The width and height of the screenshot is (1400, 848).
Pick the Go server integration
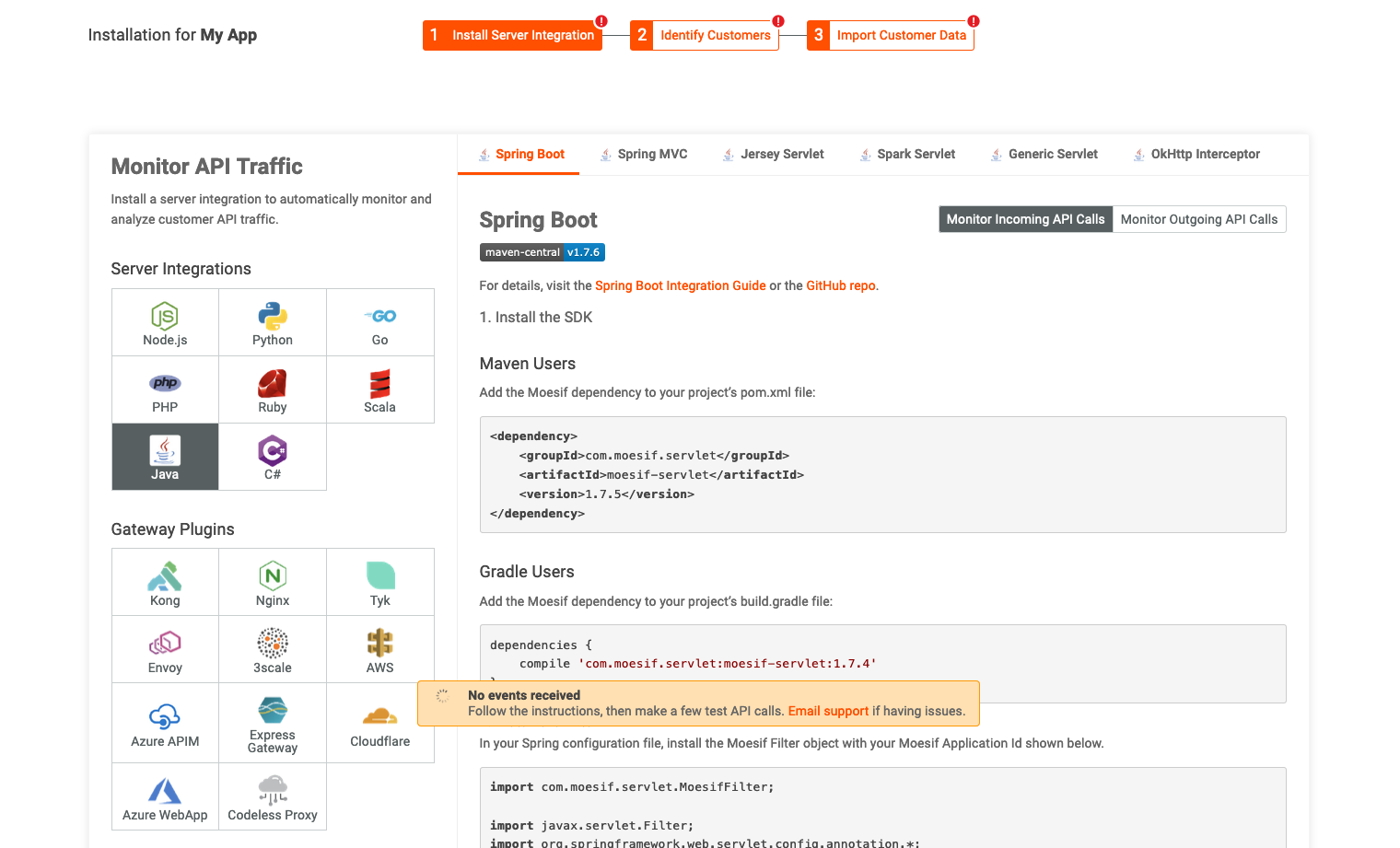[x=379, y=321]
